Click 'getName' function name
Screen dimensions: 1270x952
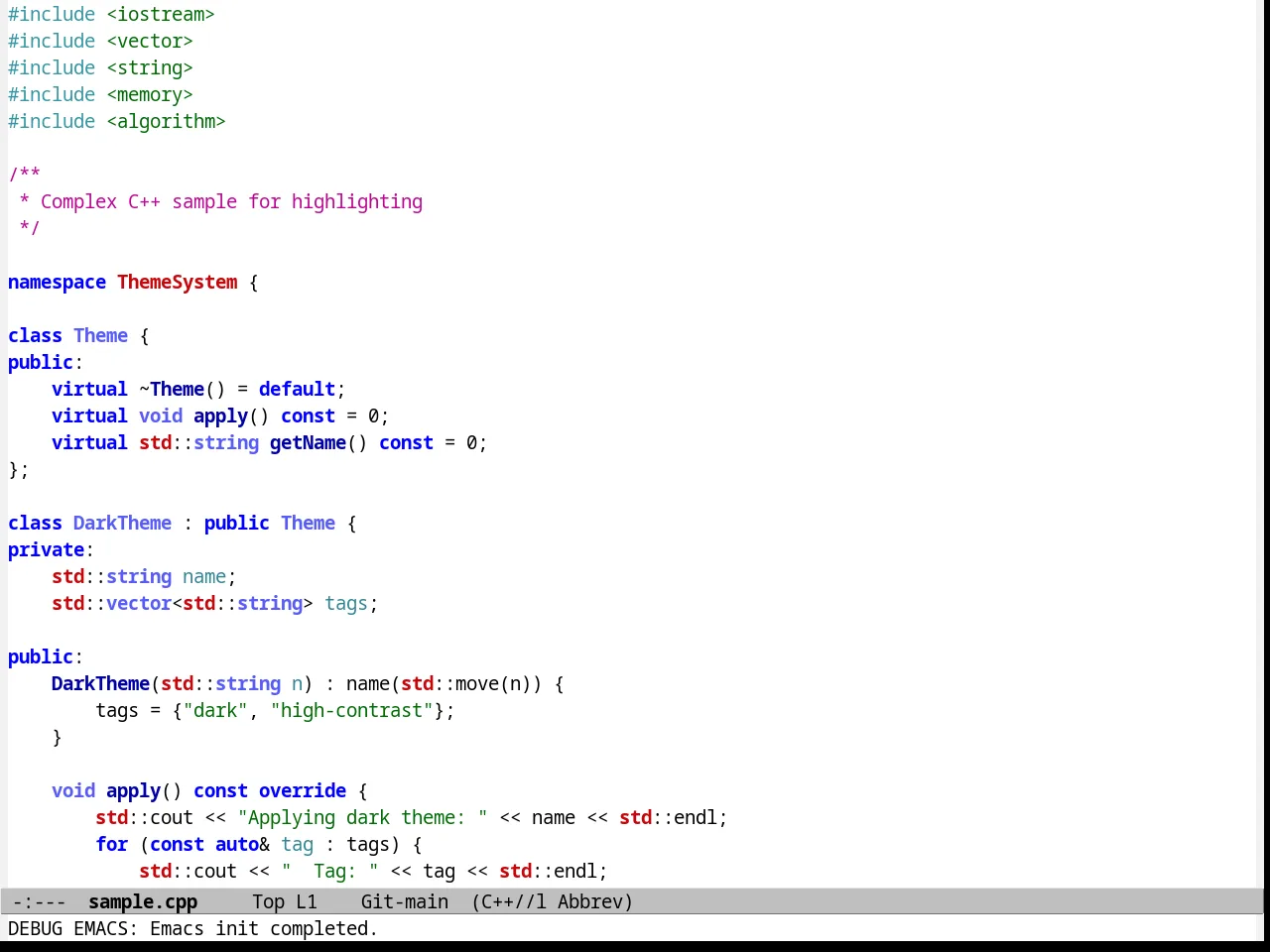click(309, 442)
